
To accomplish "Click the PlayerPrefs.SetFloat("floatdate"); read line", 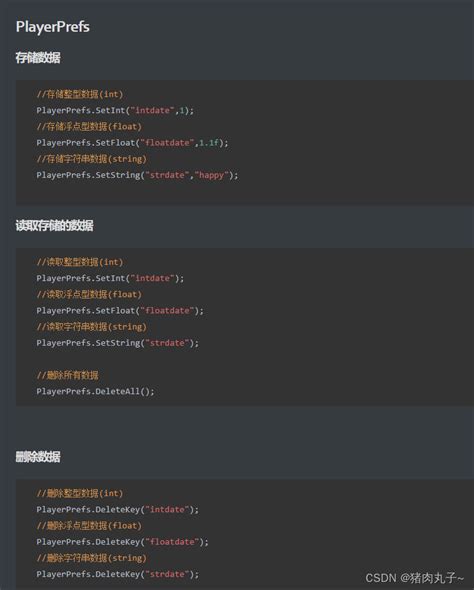I will [120, 311].
